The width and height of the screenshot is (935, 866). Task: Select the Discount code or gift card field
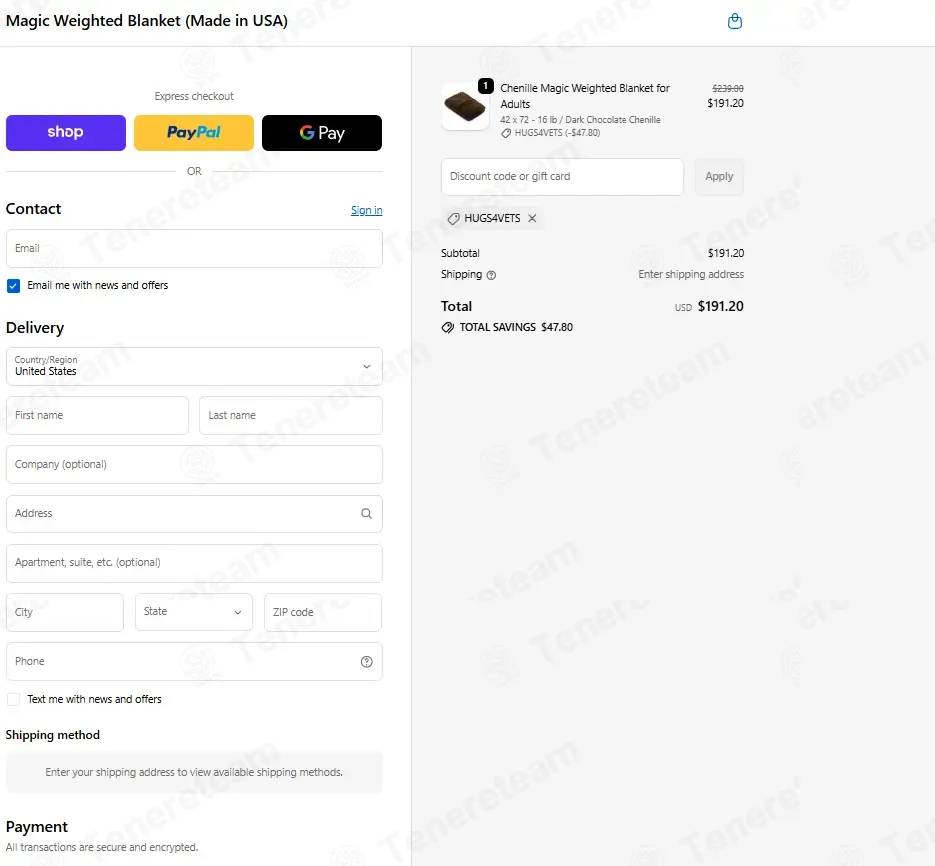(562, 177)
